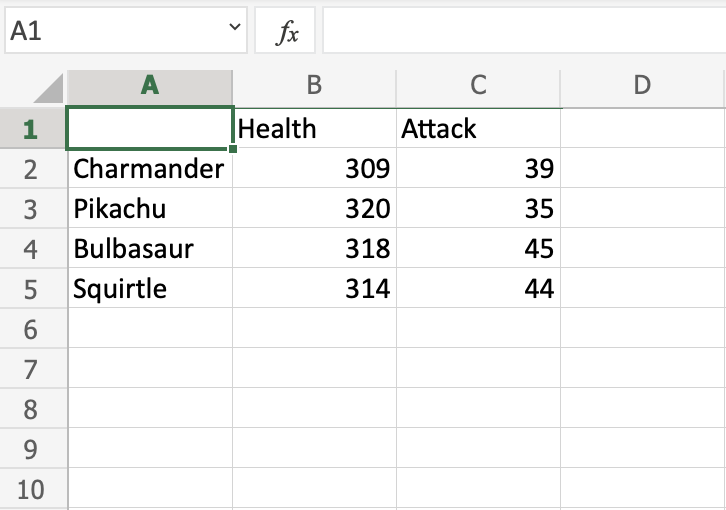The image size is (726, 510).
Task: Select column B header
Action: coord(314,86)
